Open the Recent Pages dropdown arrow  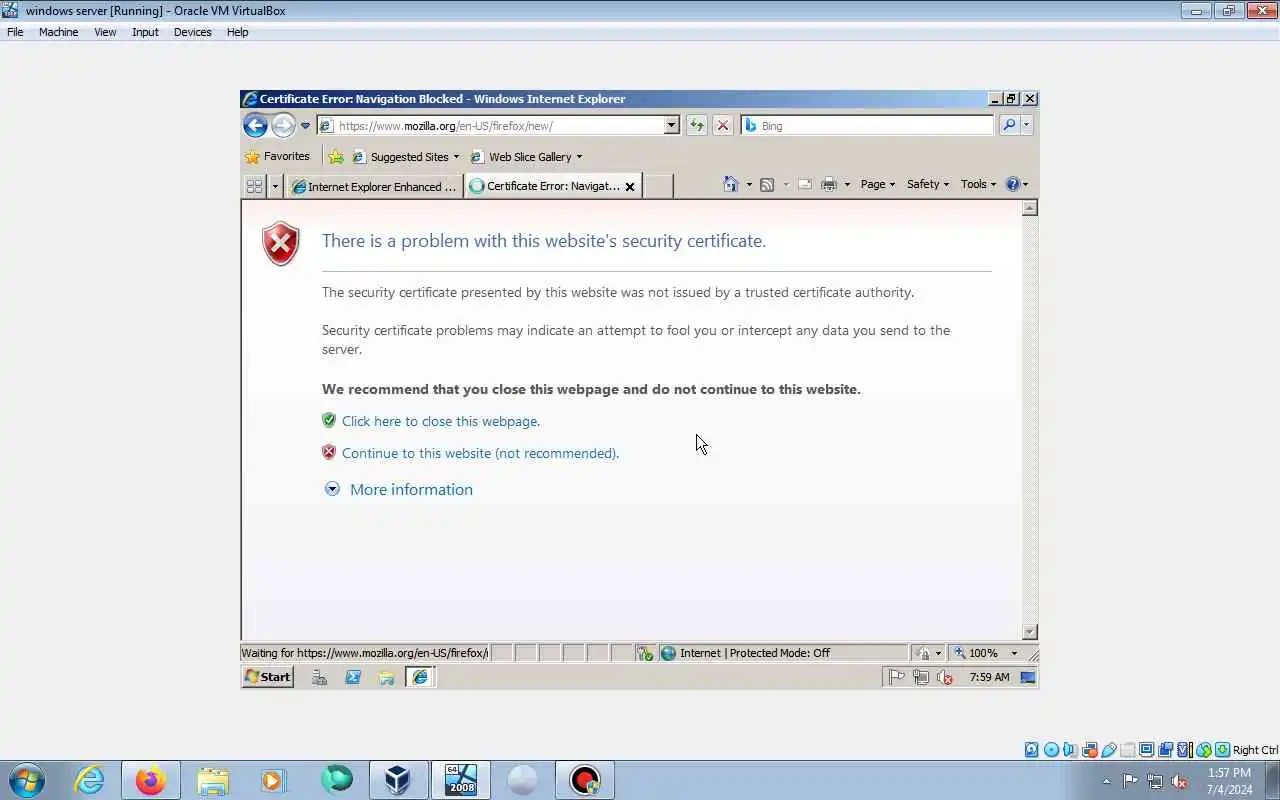coord(305,126)
